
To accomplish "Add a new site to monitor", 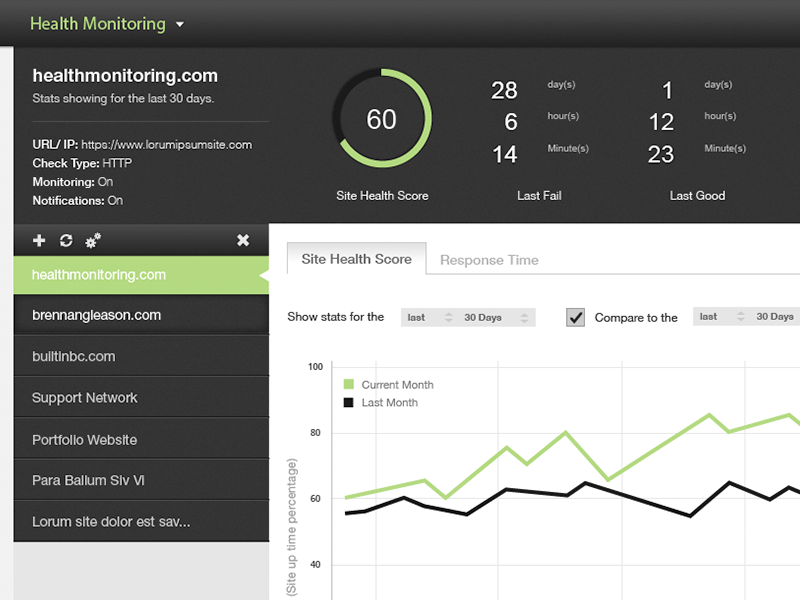I will 38,241.
